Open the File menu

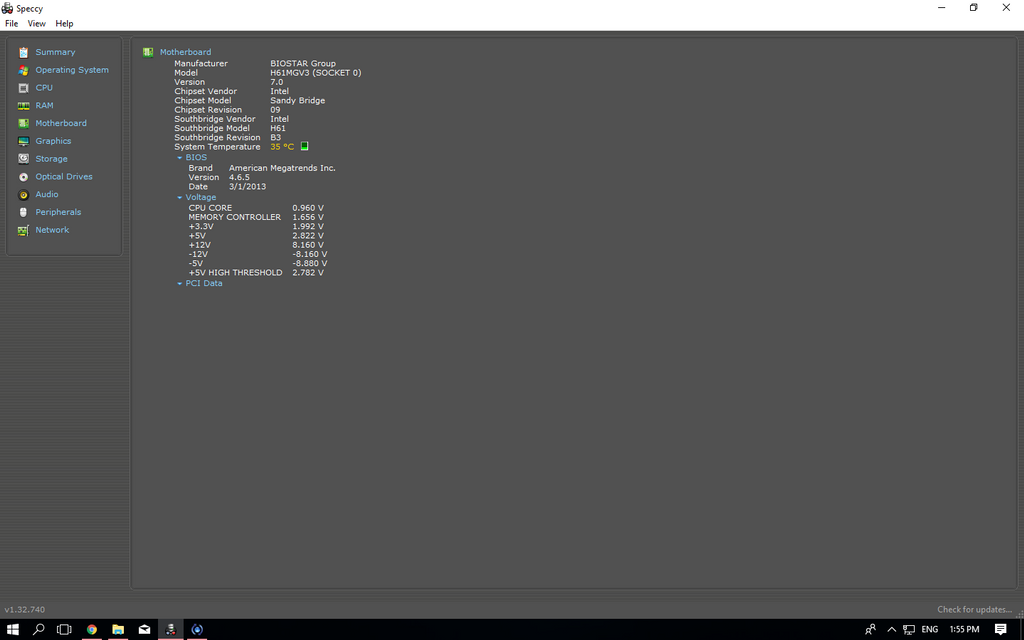(x=12, y=24)
